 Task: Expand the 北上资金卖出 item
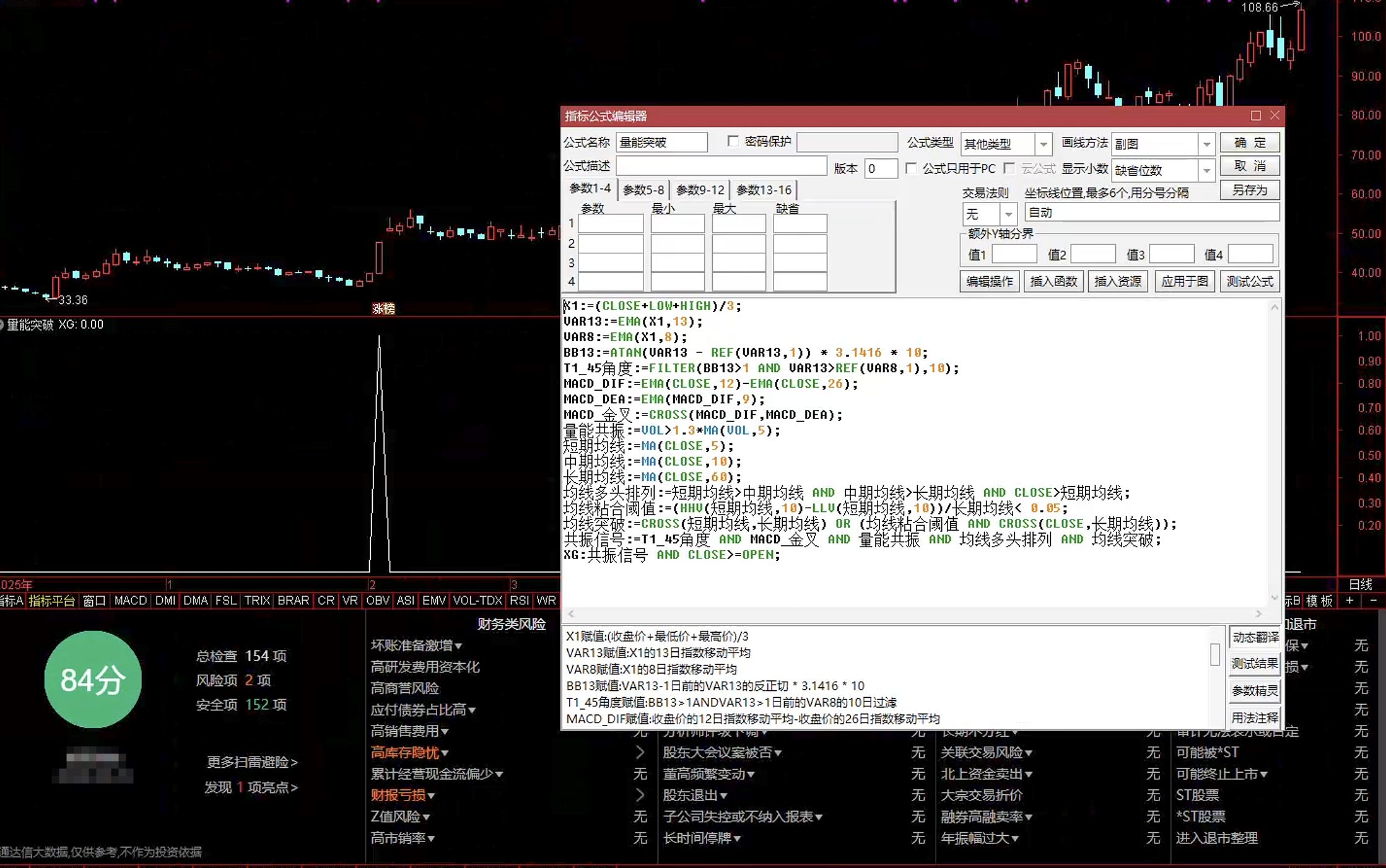click(987, 775)
